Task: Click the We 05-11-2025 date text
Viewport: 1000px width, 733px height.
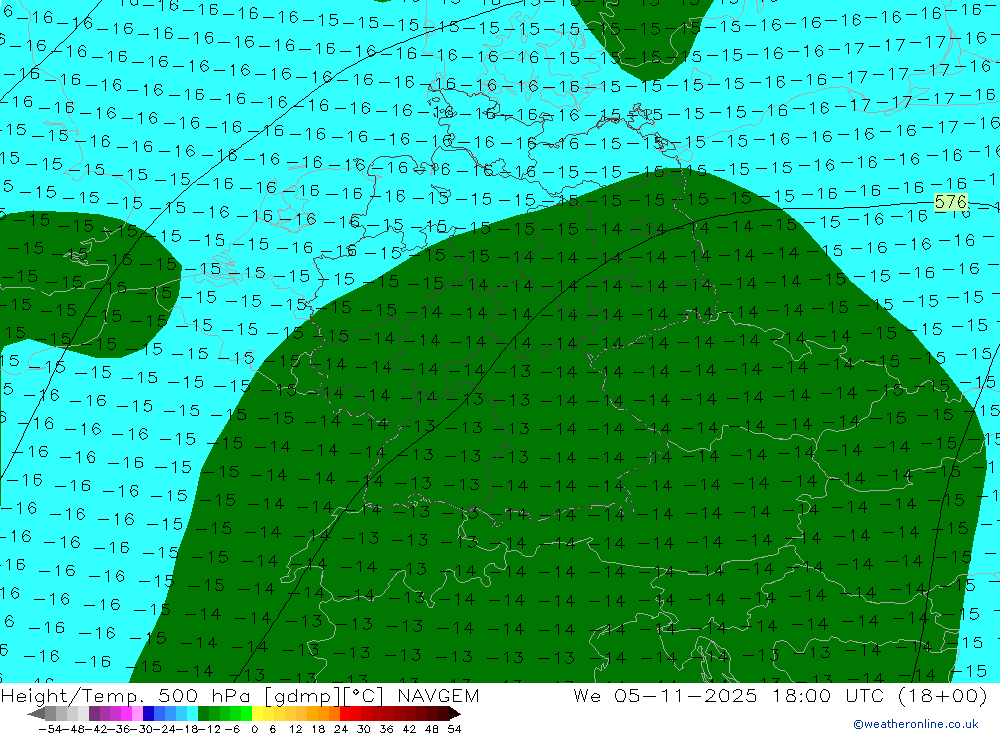Action: point(665,695)
